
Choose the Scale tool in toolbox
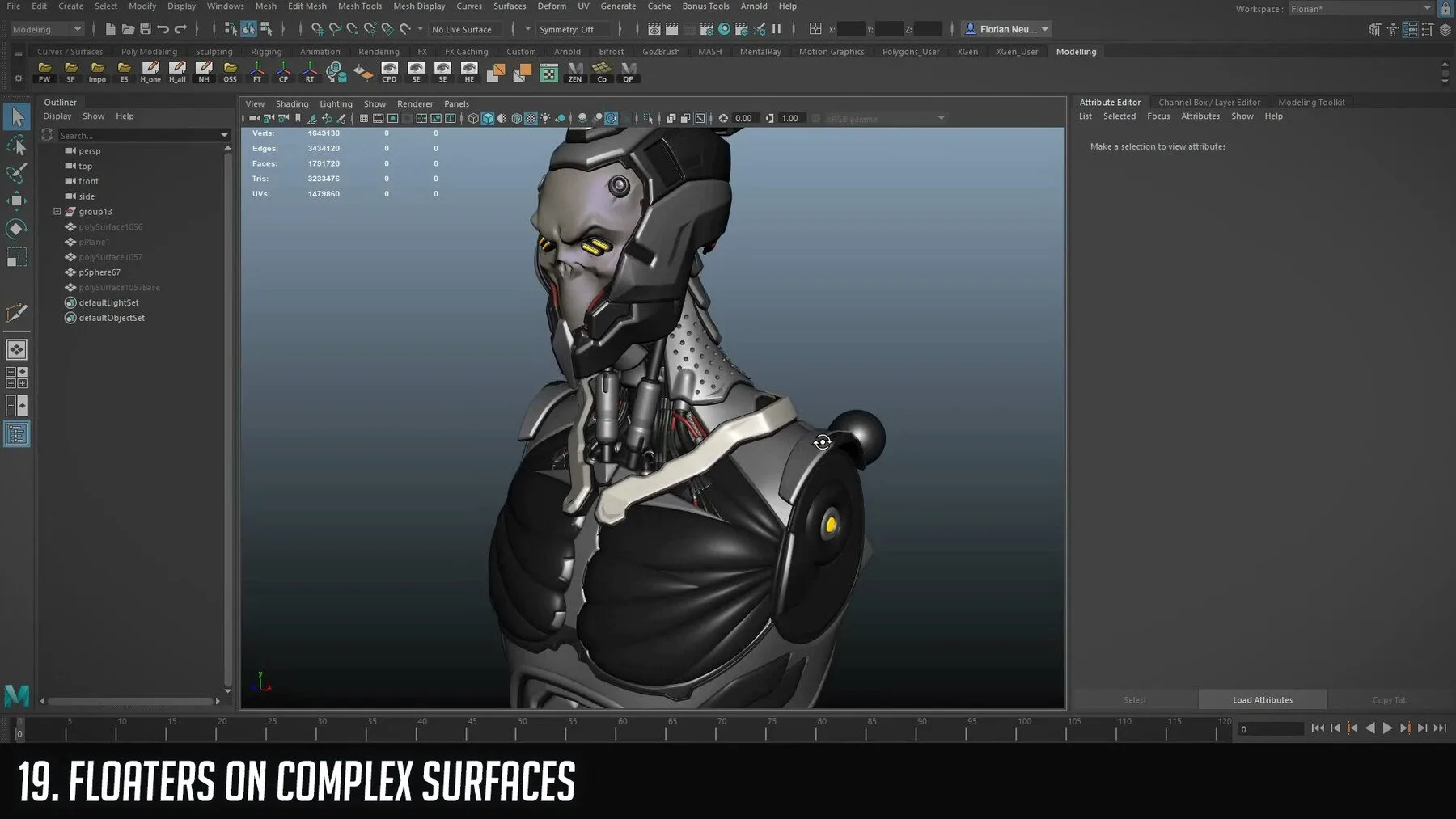point(16,258)
